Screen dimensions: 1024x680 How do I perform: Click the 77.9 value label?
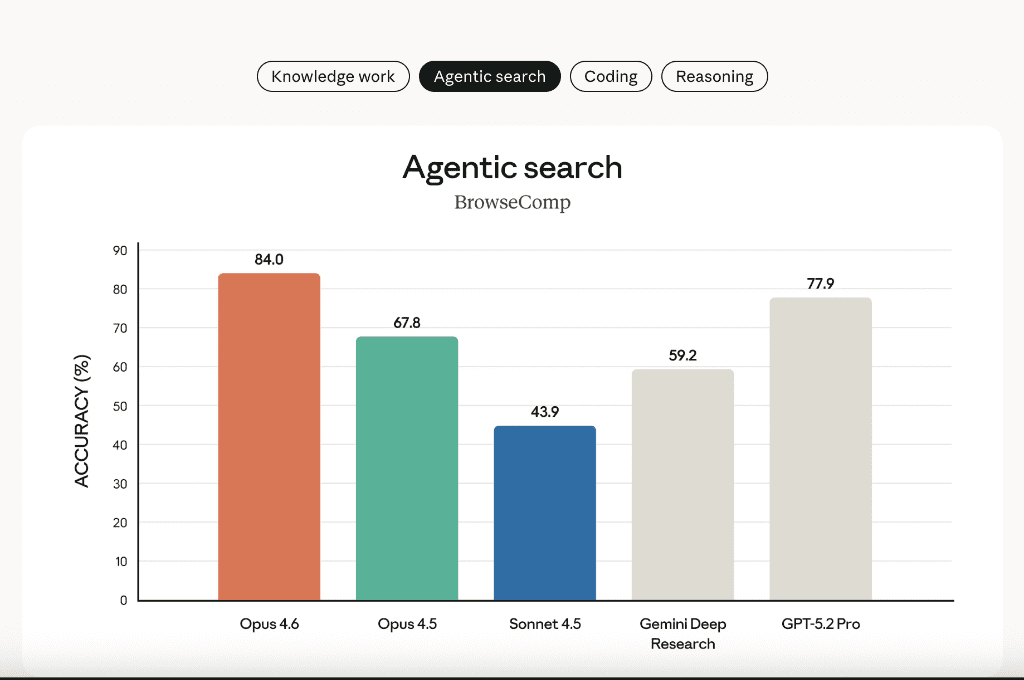[x=820, y=282]
